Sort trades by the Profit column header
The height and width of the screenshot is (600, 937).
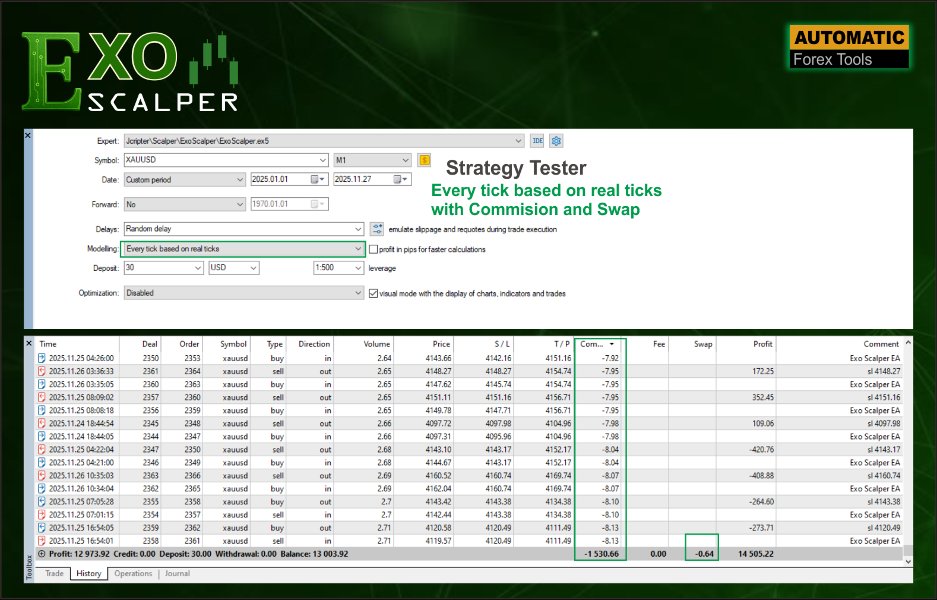(764, 344)
